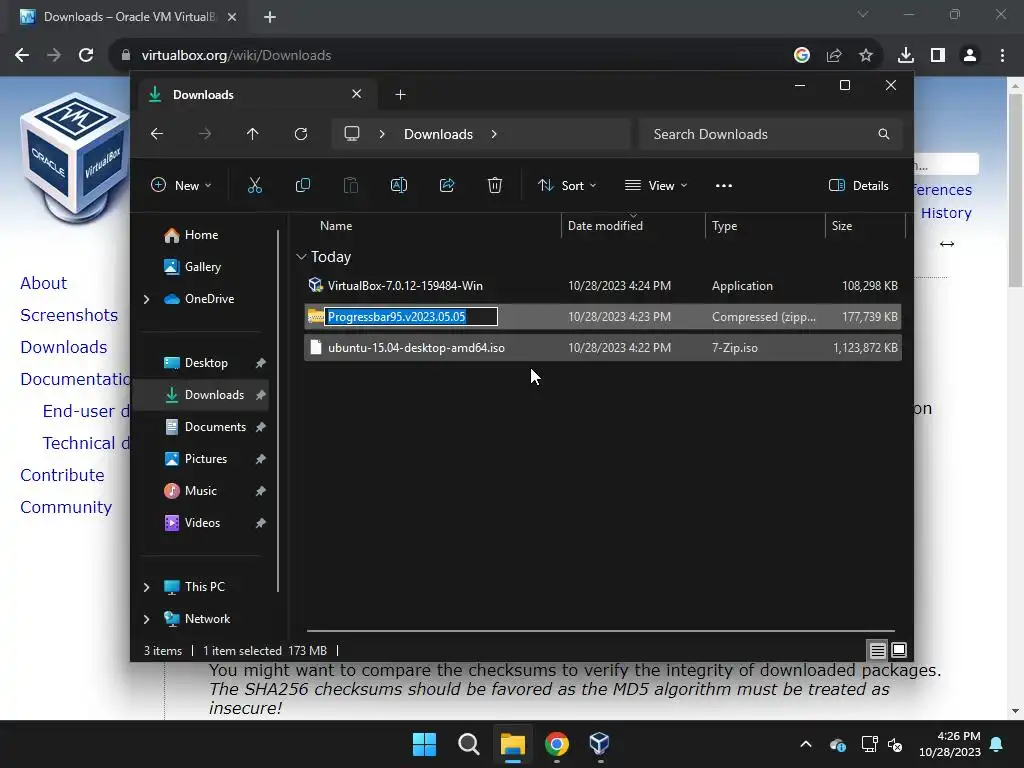Go back in Chrome browser
The image size is (1024, 768).
(x=22, y=56)
